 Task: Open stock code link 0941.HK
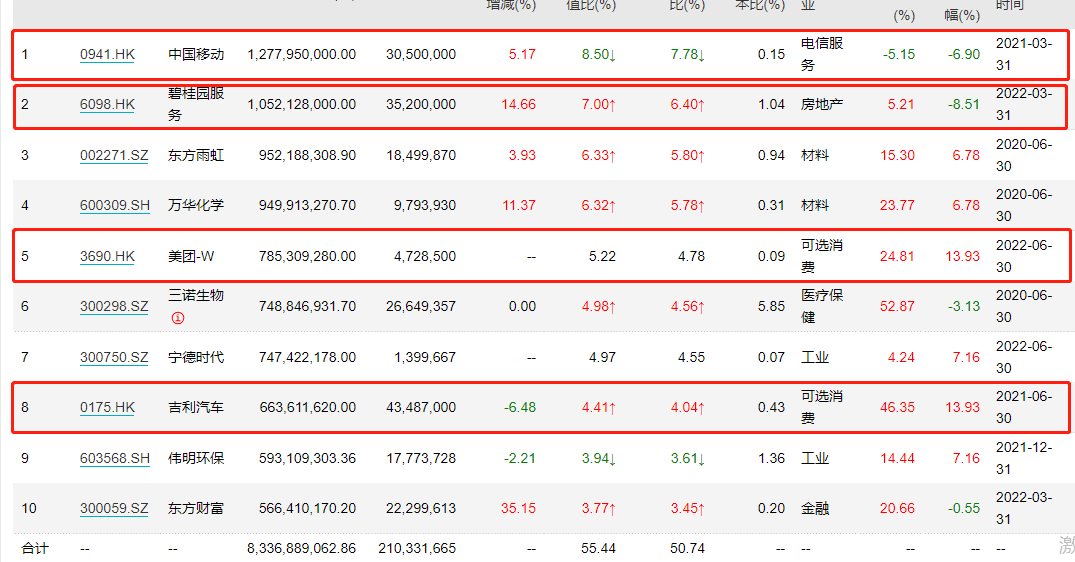pos(107,55)
